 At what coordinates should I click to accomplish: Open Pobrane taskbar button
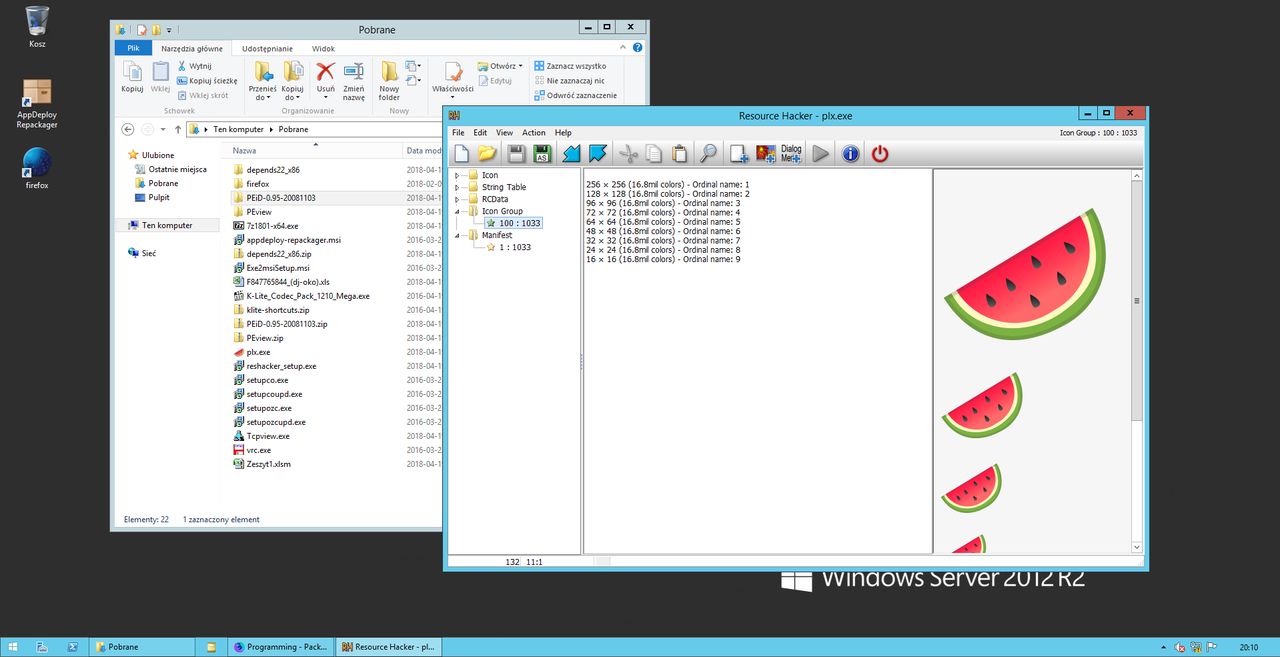pyautogui.click(x=141, y=647)
